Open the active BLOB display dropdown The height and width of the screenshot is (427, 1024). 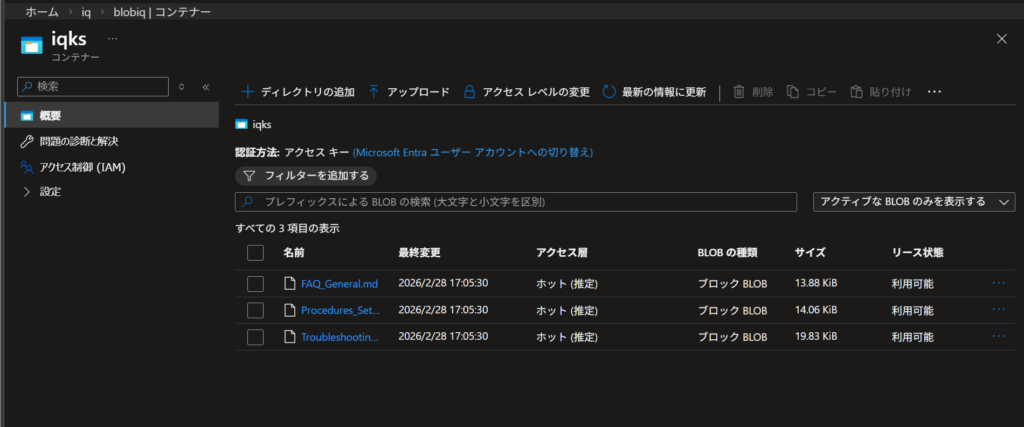click(915, 202)
